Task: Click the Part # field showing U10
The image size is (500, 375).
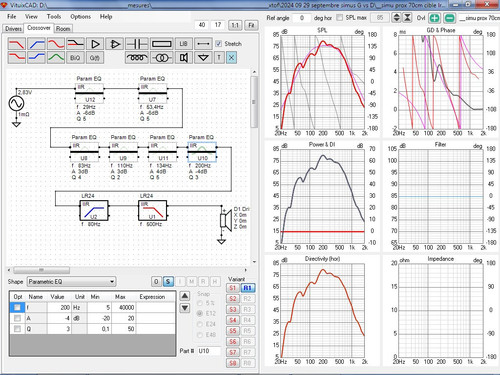Action: [x=209, y=351]
